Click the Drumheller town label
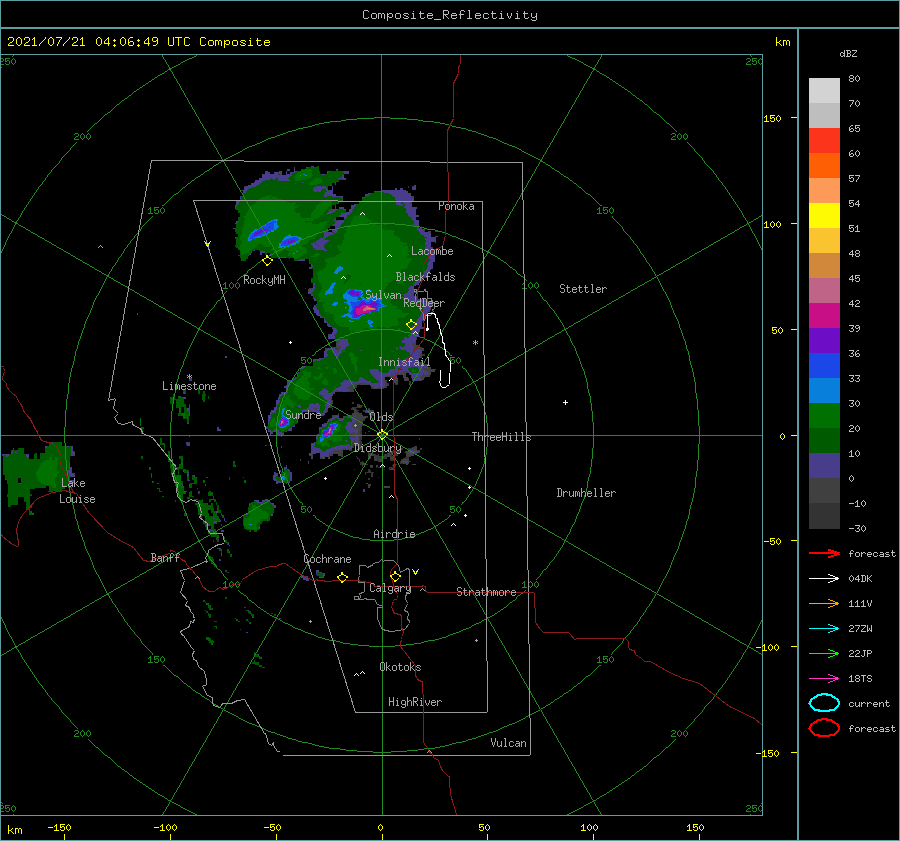 [586, 493]
